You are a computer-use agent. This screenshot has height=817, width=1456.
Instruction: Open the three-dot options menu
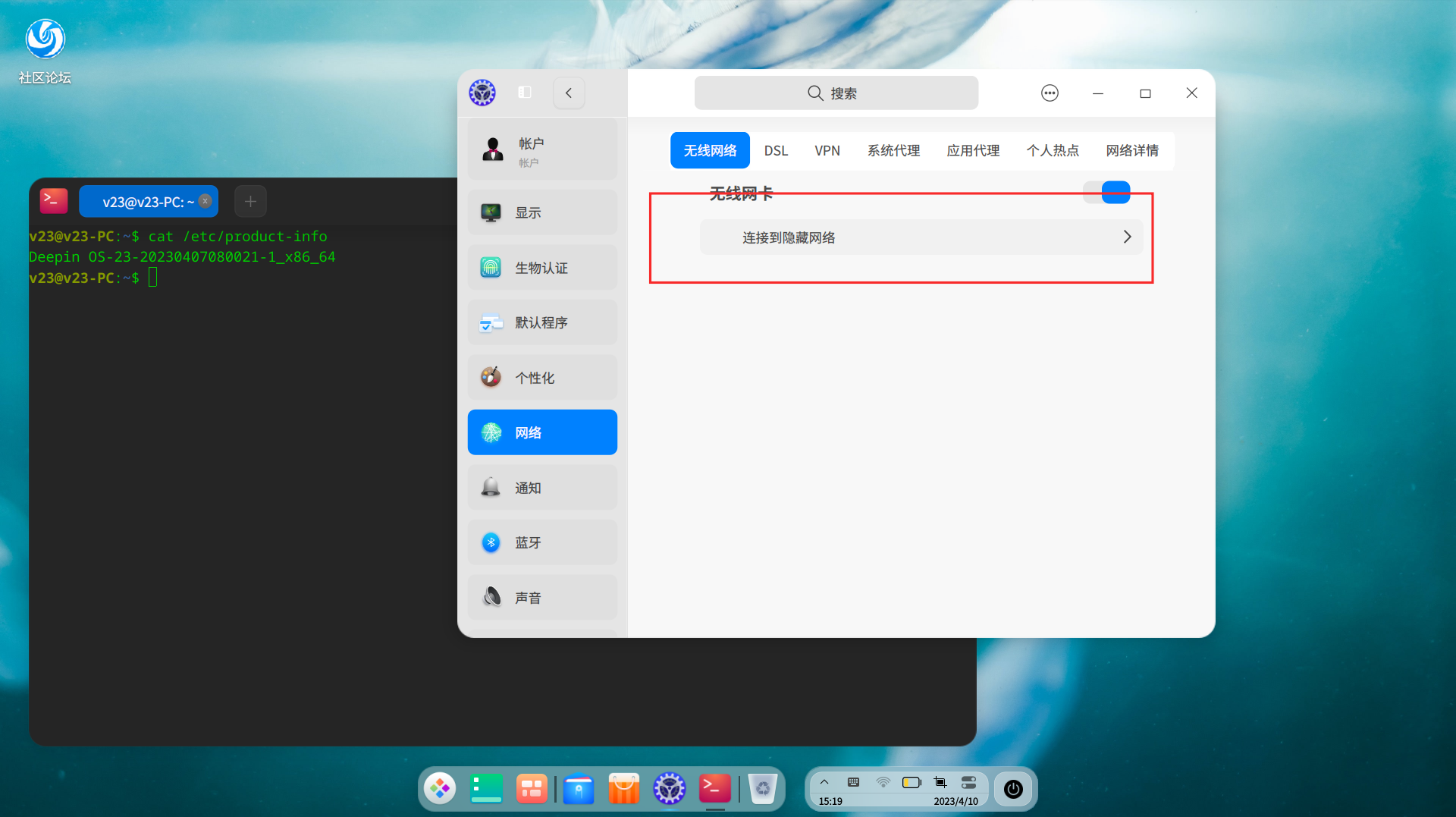[x=1050, y=93]
